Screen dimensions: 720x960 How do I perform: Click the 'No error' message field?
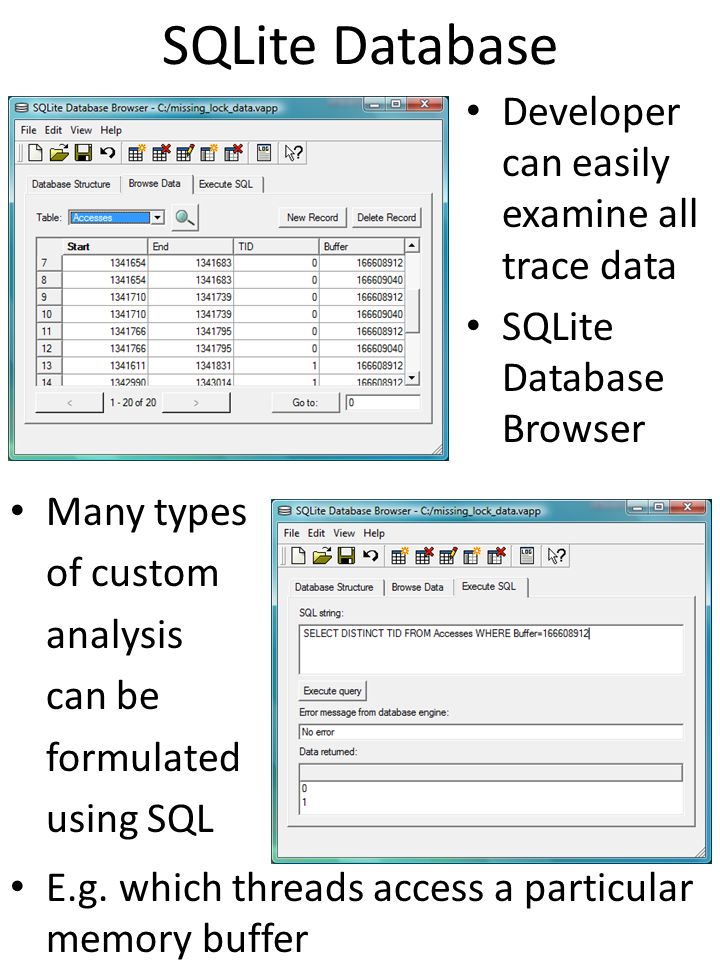coord(491,732)
